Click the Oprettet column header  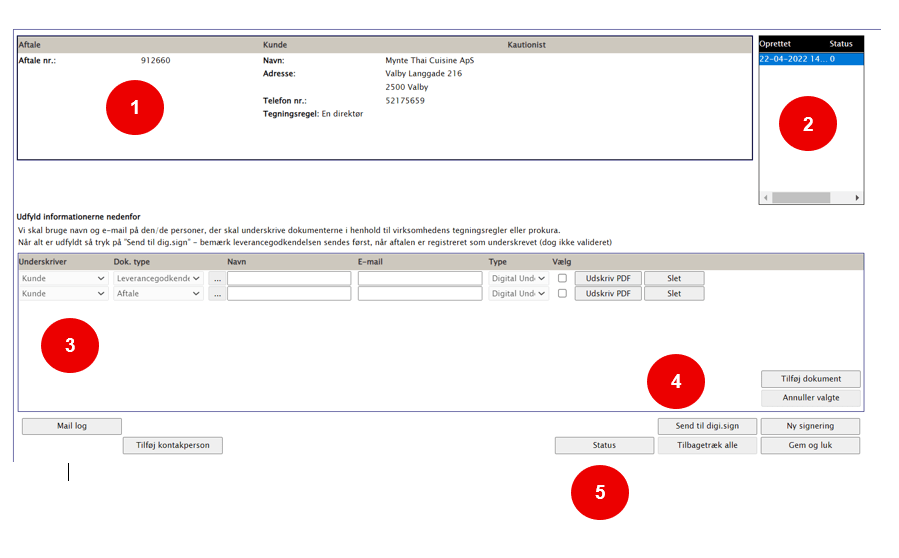(x=778, y=44)
